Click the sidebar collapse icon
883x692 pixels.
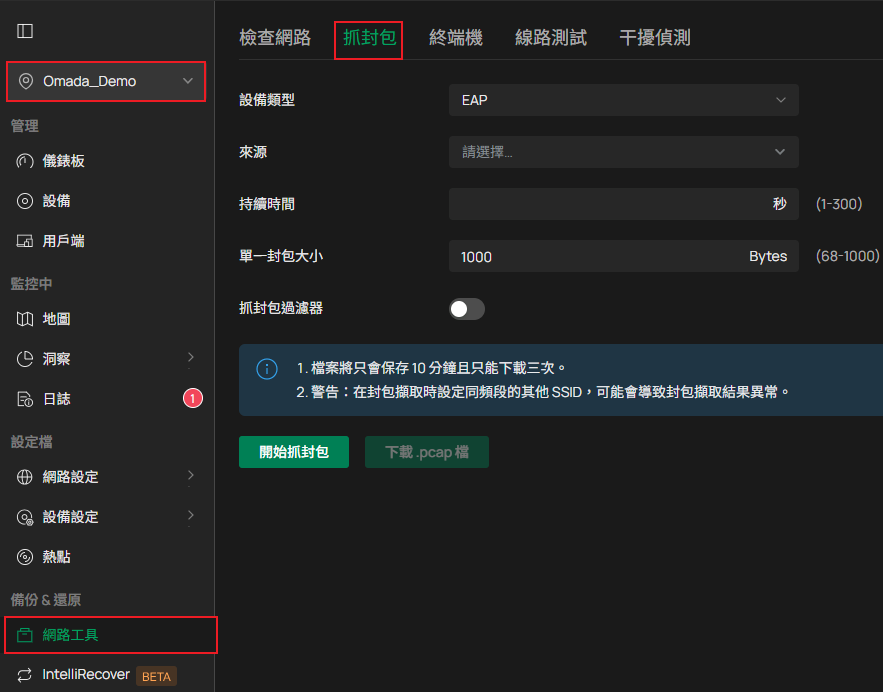point(25,31)
